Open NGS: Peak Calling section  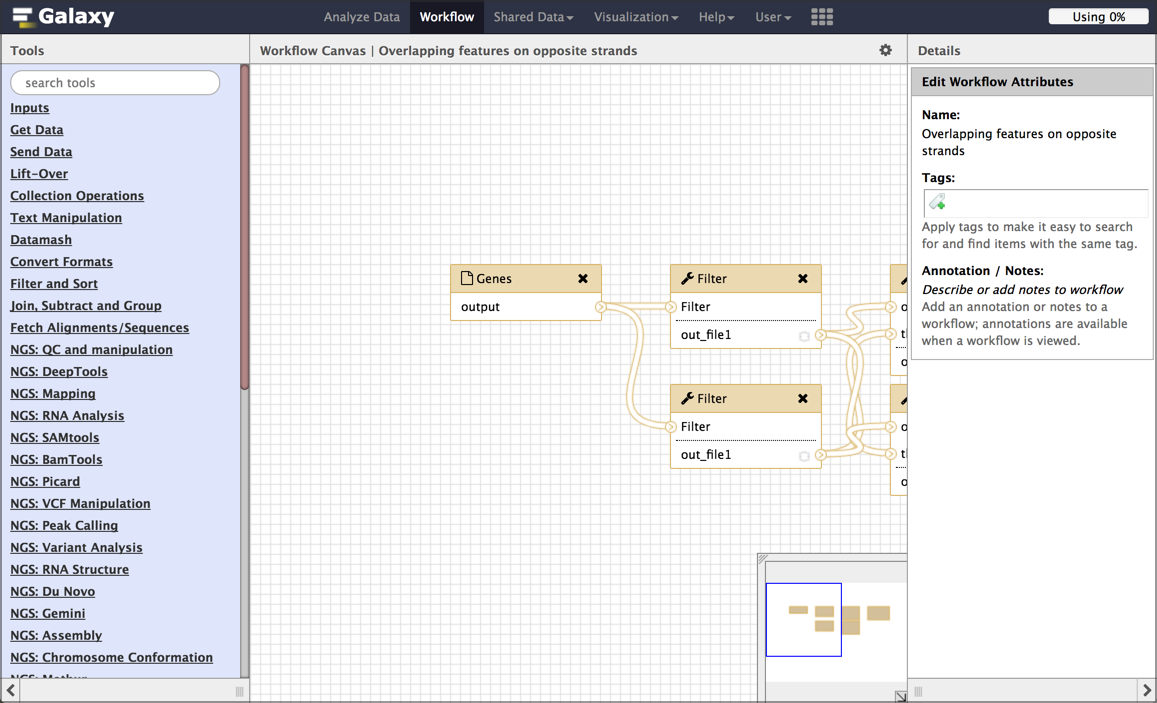pos(64,525)
